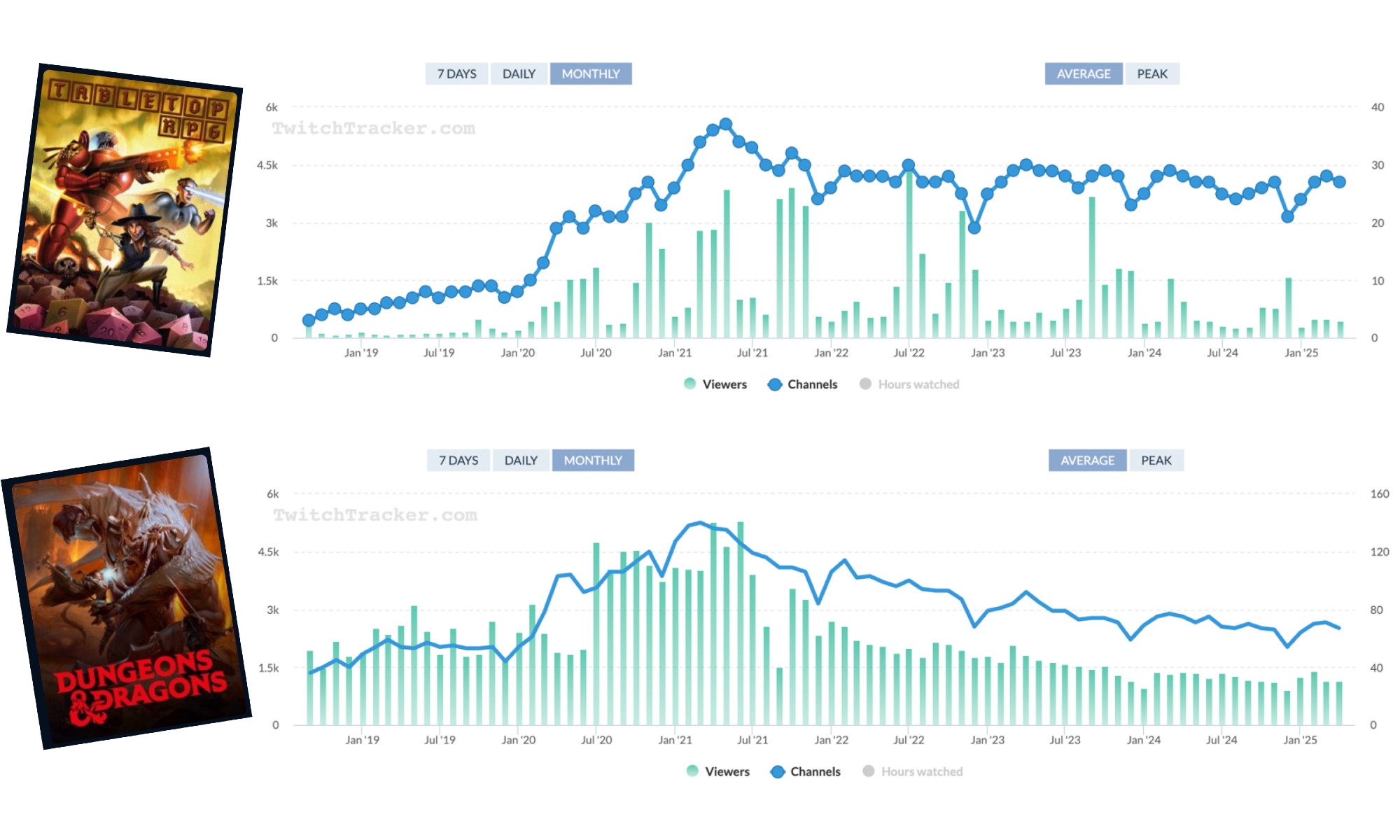The image size is (1400, 840).
Task: Click AVERAGE button on top chart
Action: pos(1083,73)
